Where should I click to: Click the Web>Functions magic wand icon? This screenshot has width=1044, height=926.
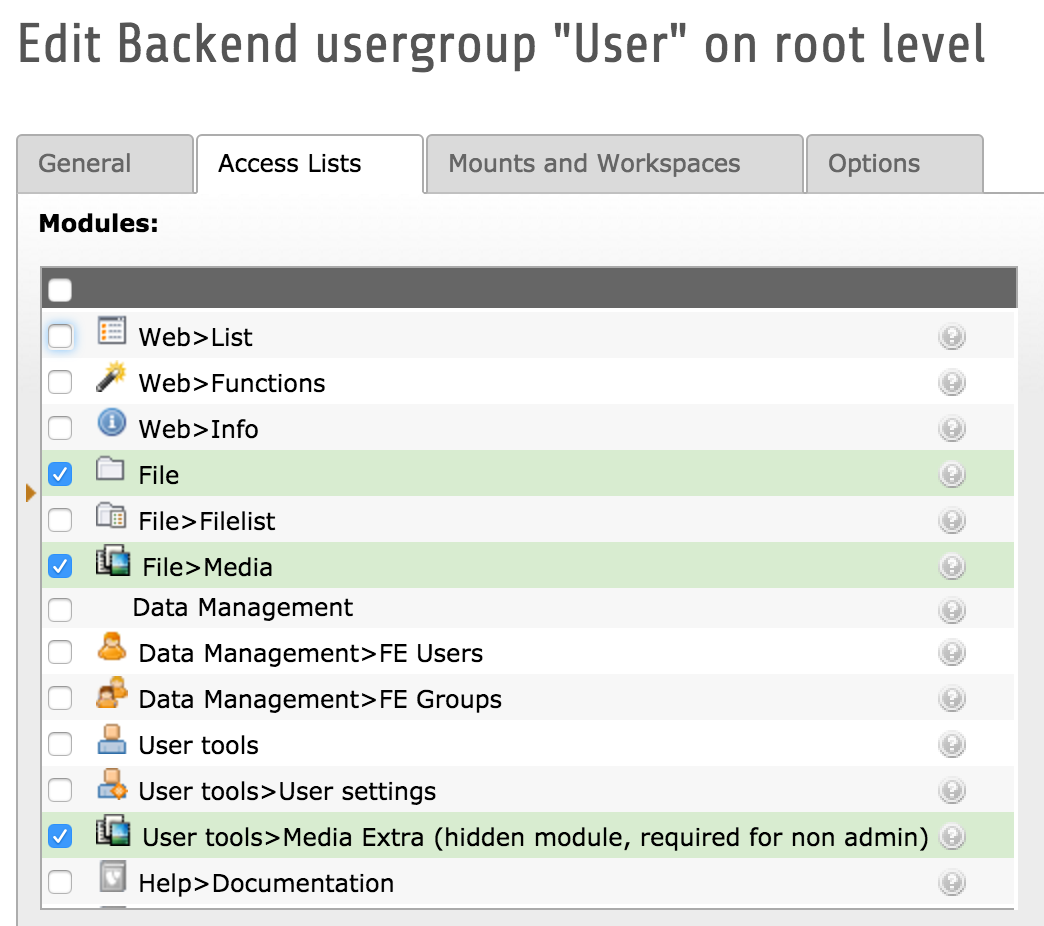111,378
